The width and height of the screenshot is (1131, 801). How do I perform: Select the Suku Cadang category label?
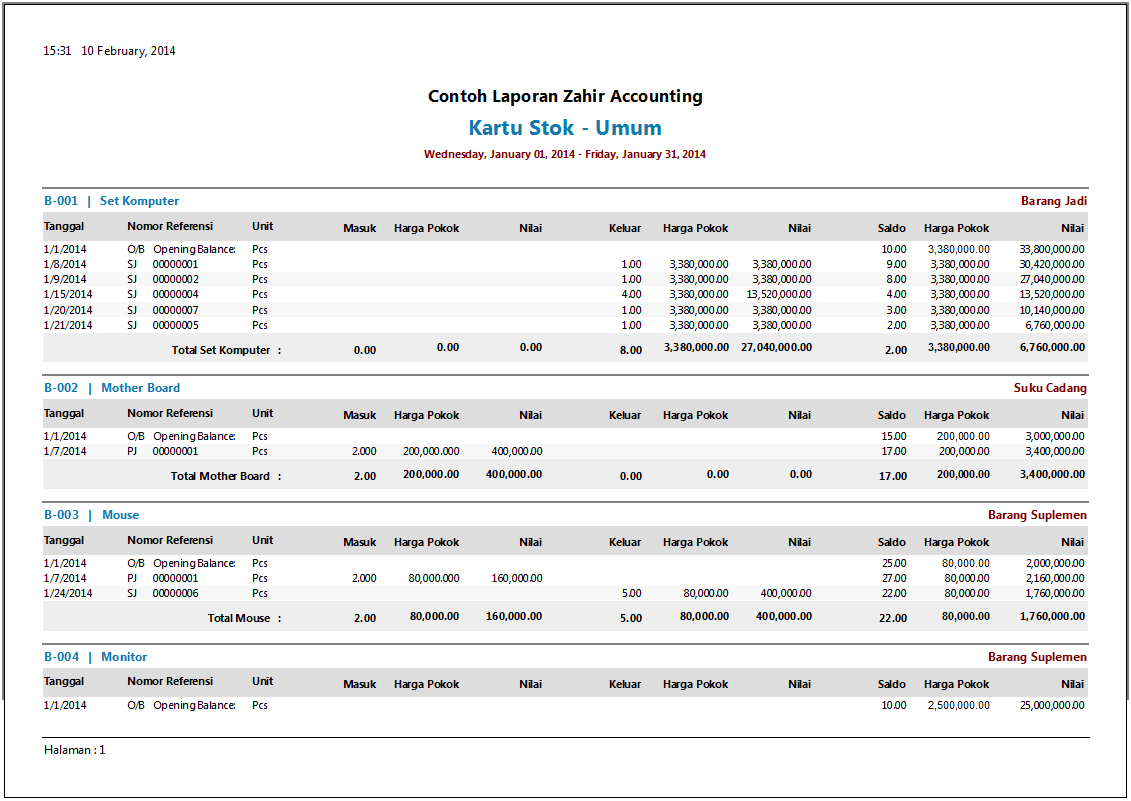(1050, 388)
